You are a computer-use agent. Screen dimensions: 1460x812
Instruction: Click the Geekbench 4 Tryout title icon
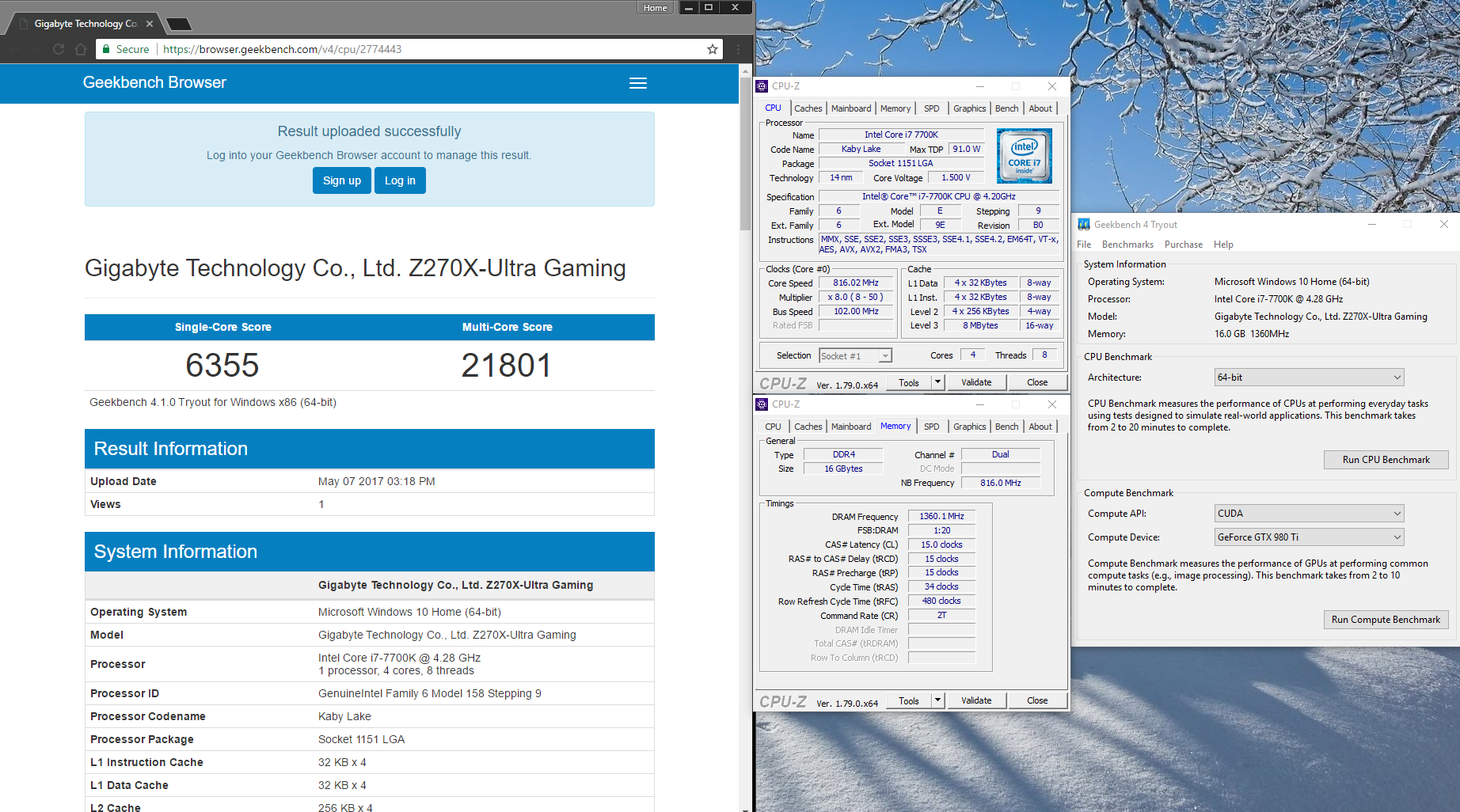coord(1084,225)
